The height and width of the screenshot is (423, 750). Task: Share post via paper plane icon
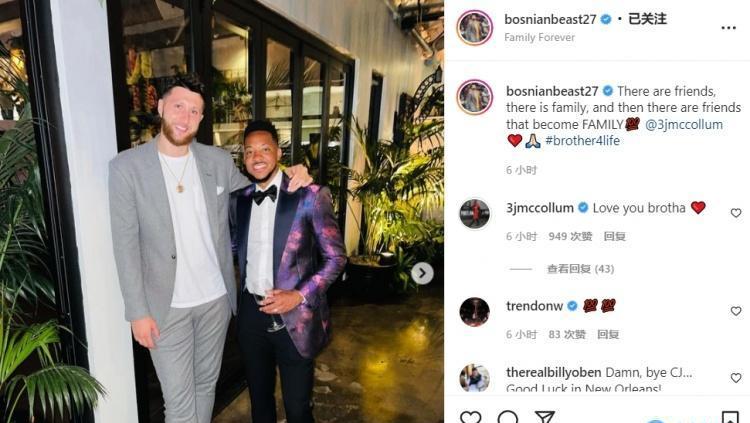(544, 417)
